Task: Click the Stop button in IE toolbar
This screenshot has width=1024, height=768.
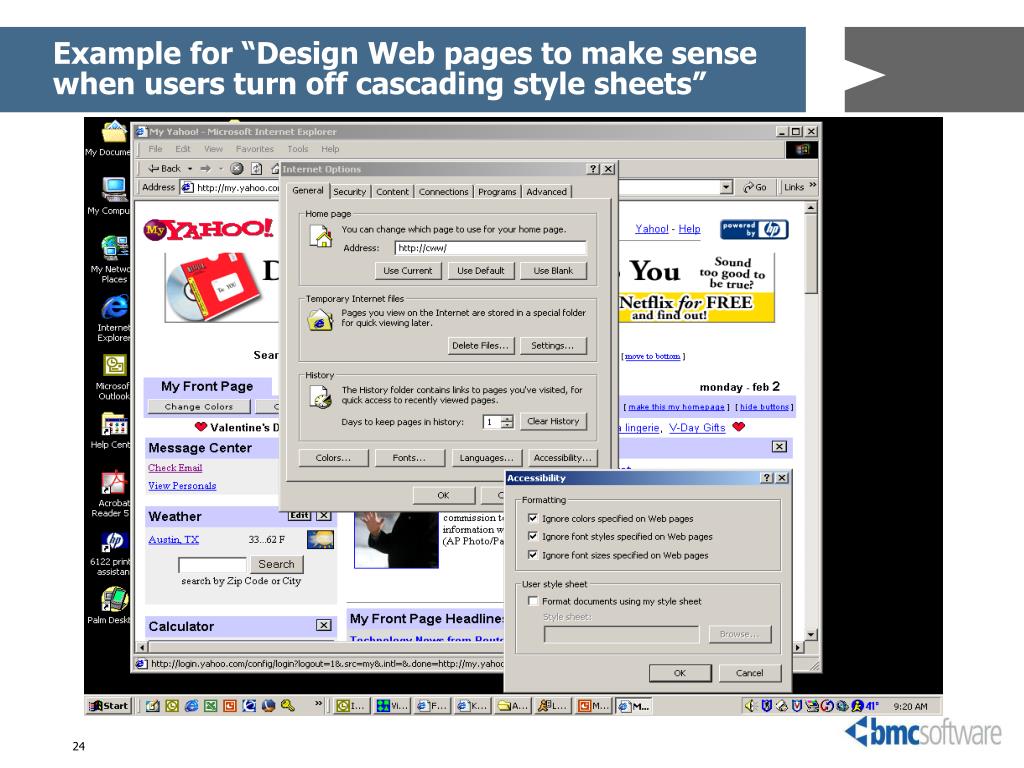Action: (237, 168)
